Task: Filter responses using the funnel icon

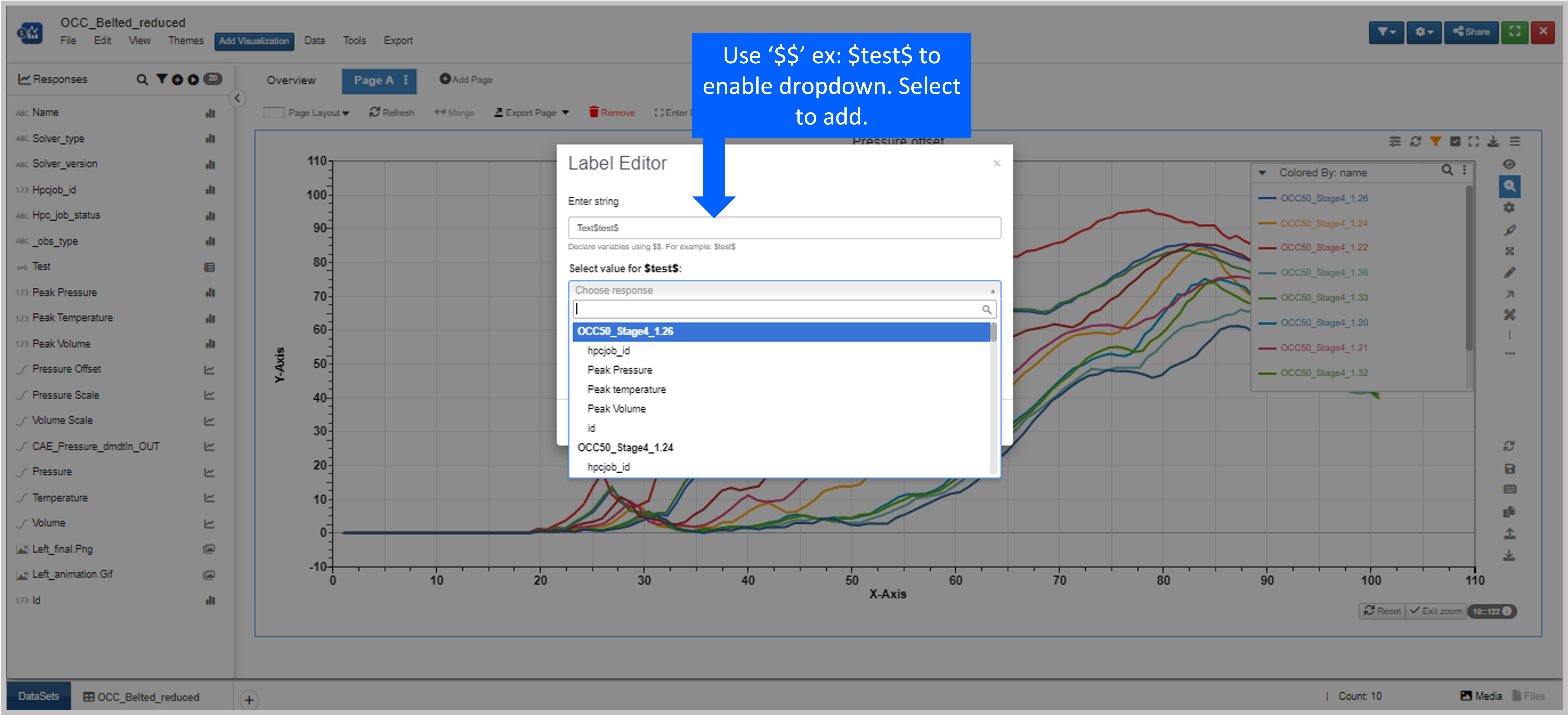Action: point(161,79)
